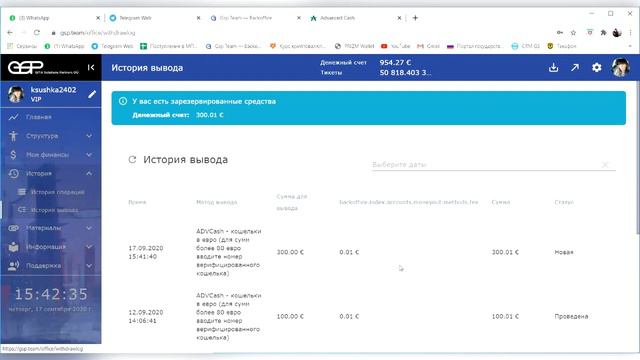Collapse the История section chevron
The image size is (640, 360).
pos(89,173)
